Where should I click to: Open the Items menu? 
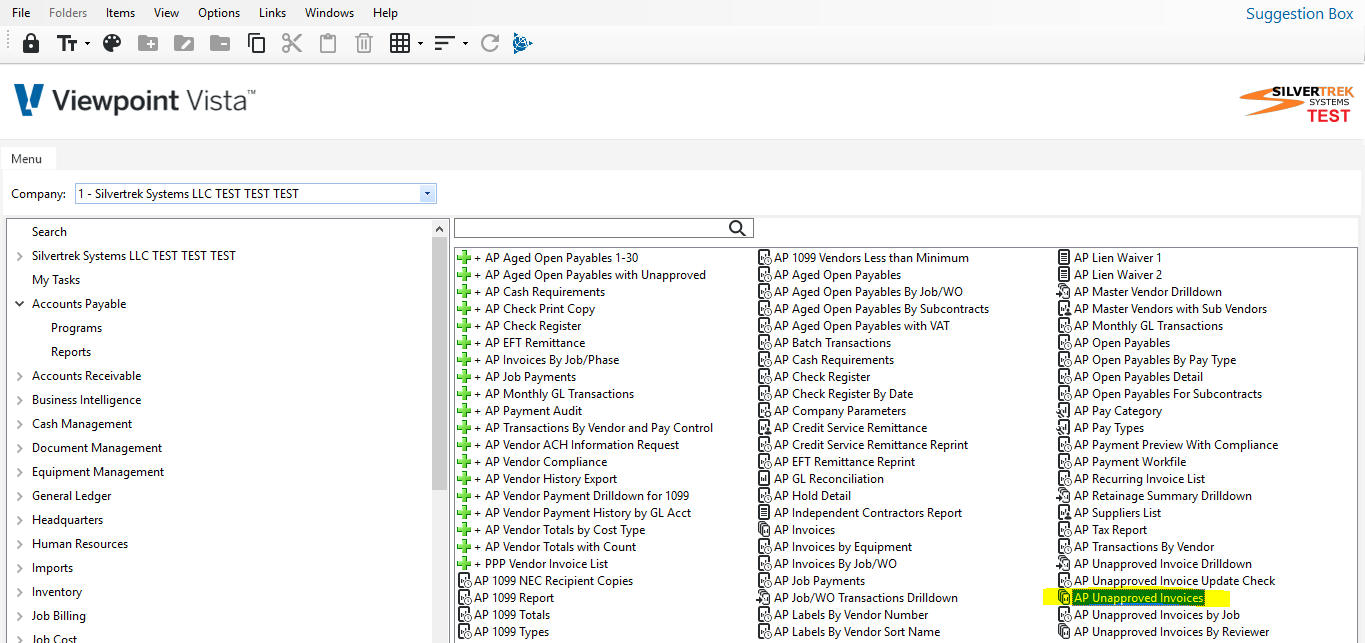point(120,13)
